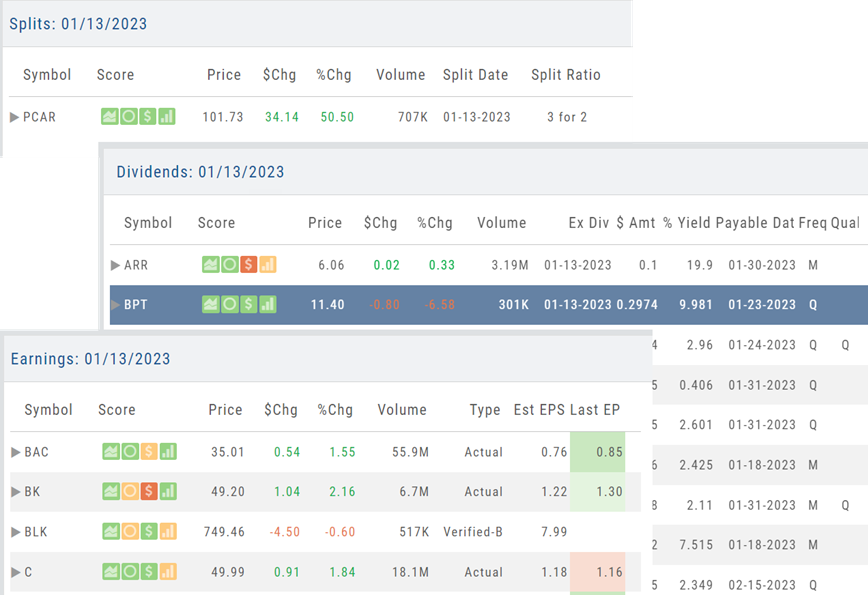Sort Splits by the Split Ratio column
The width and height of the screenshot is (868, 595).
[x=566, y=75]
